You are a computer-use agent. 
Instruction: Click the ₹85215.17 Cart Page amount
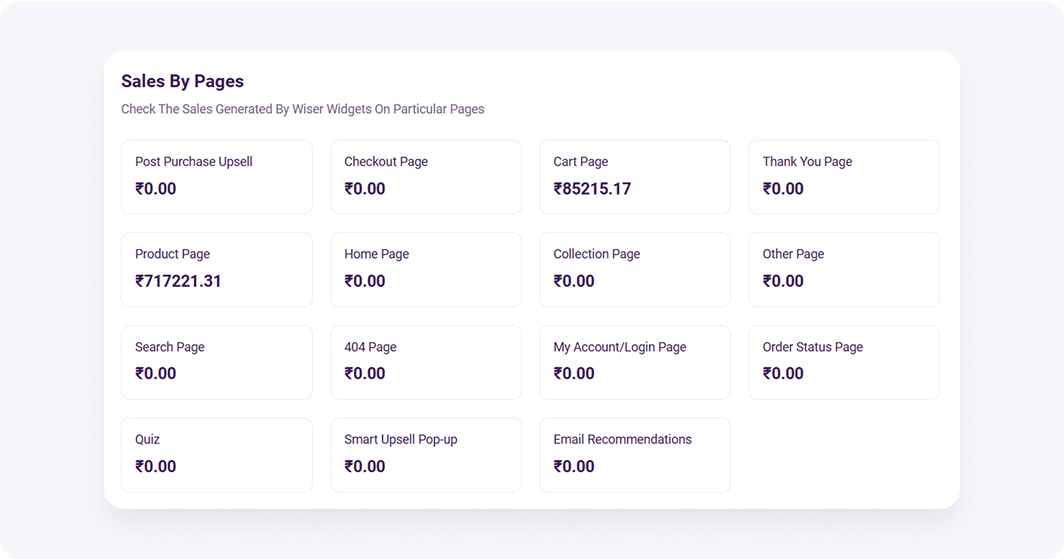tap(592, 189)
